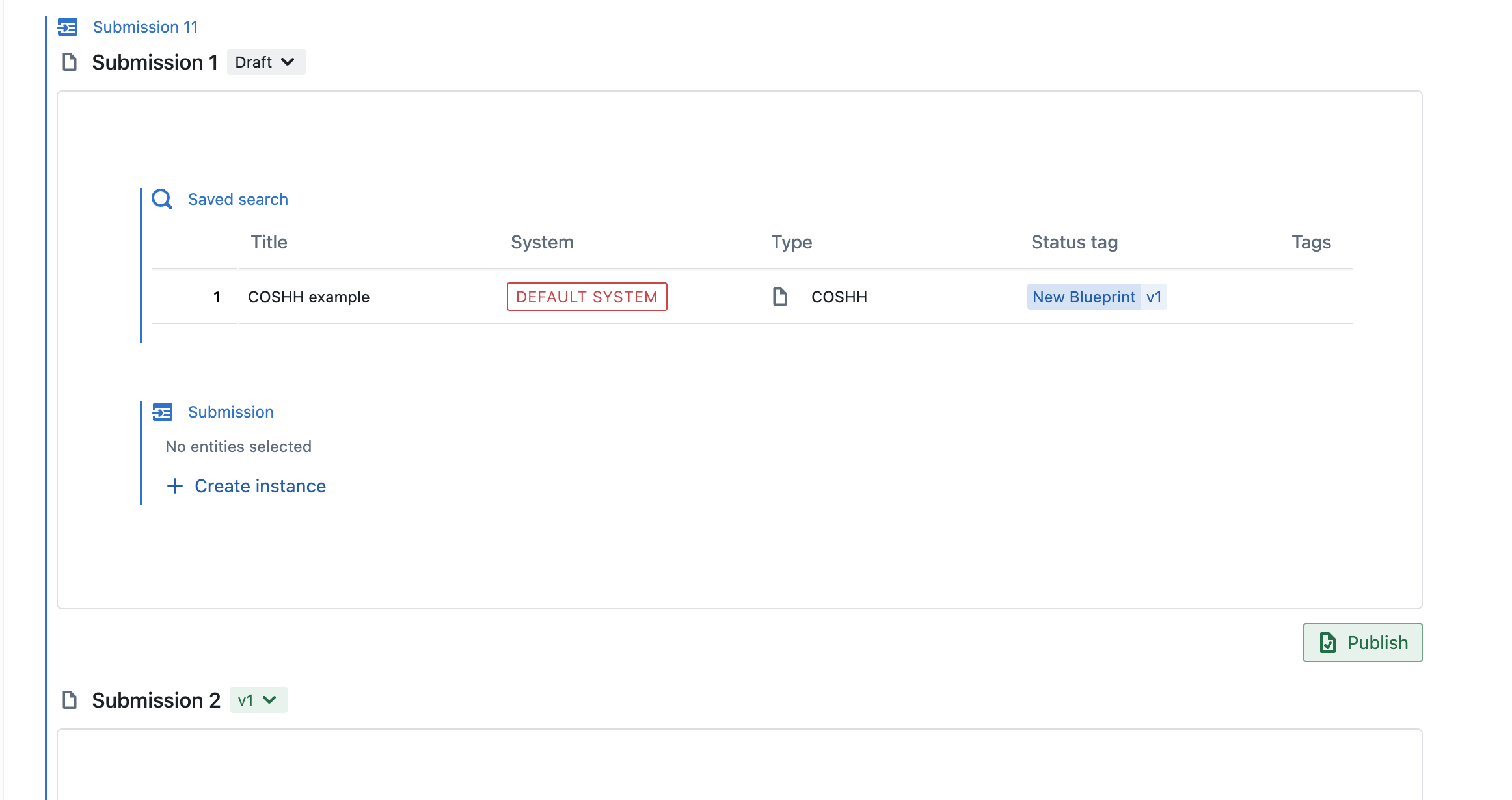Viewport: 1512px width, 800px height.
Task: Sort by Title column header
Action: 269,242
